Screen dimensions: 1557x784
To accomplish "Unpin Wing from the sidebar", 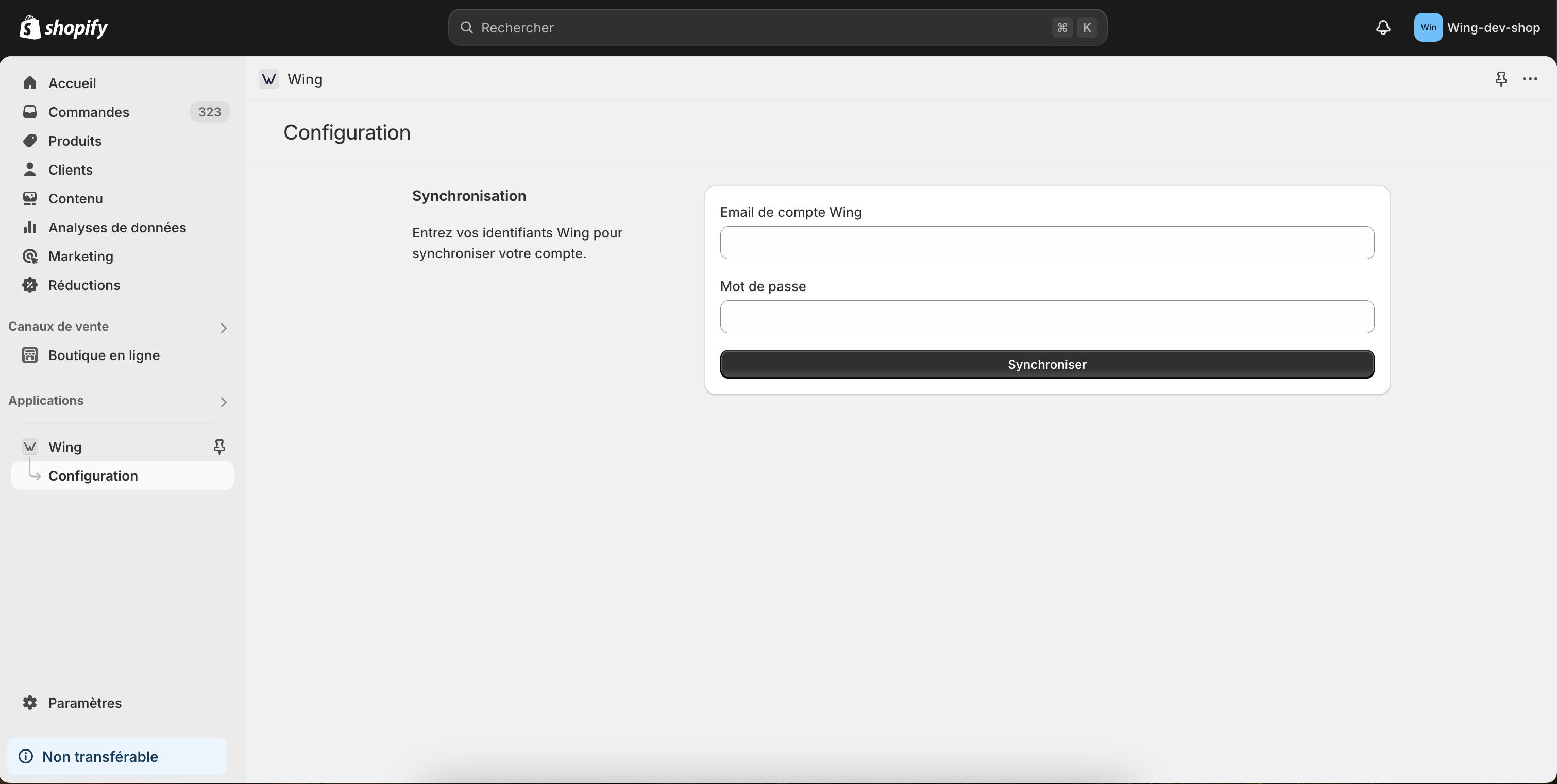I will coord(219,447).
